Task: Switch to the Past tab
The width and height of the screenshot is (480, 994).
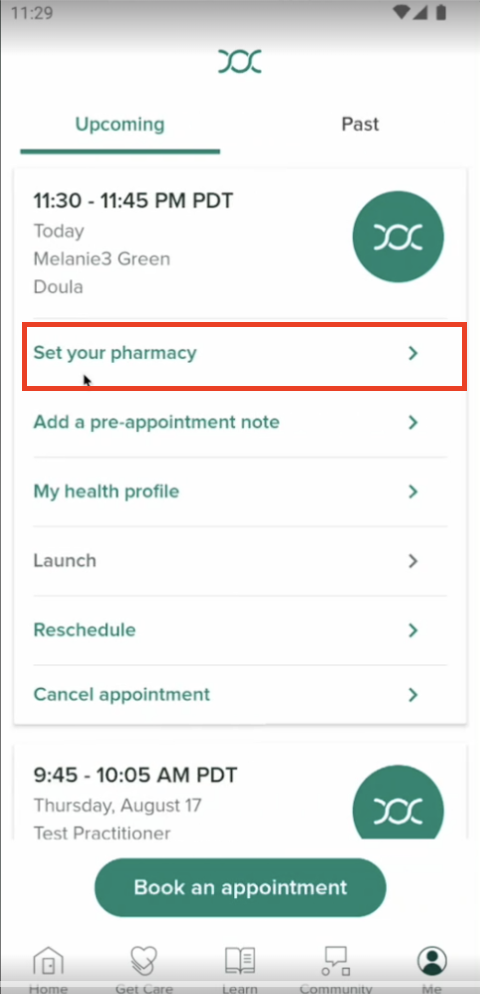Action: point(360,124)
